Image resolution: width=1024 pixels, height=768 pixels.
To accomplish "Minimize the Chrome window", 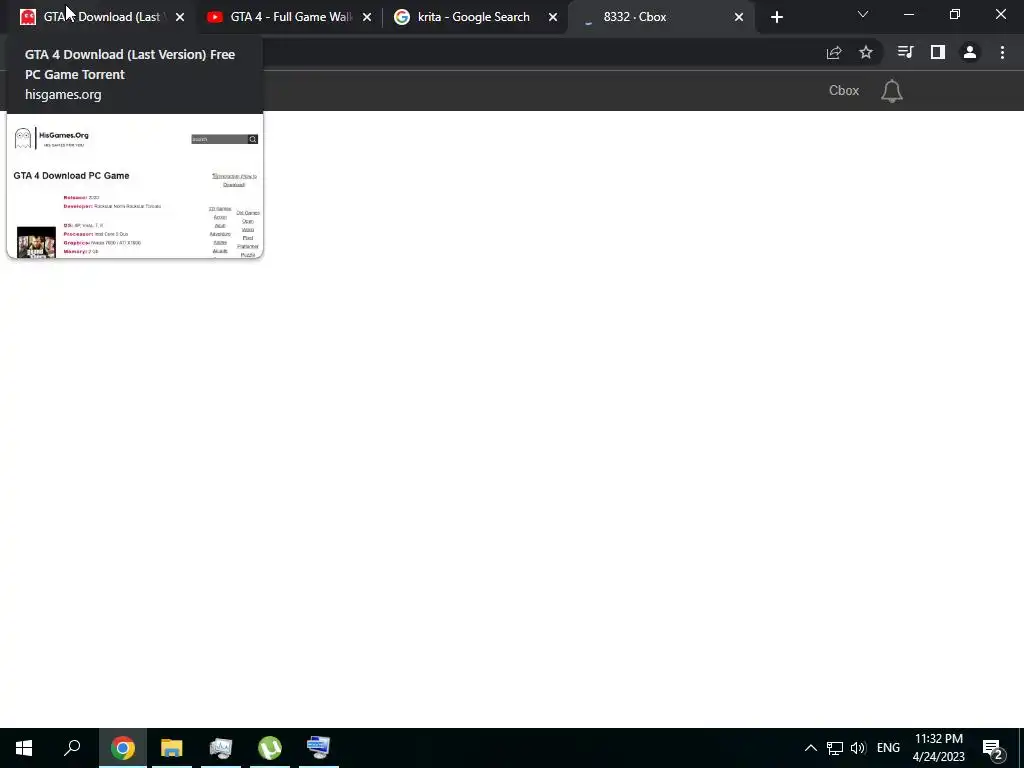I will [908, 14].
